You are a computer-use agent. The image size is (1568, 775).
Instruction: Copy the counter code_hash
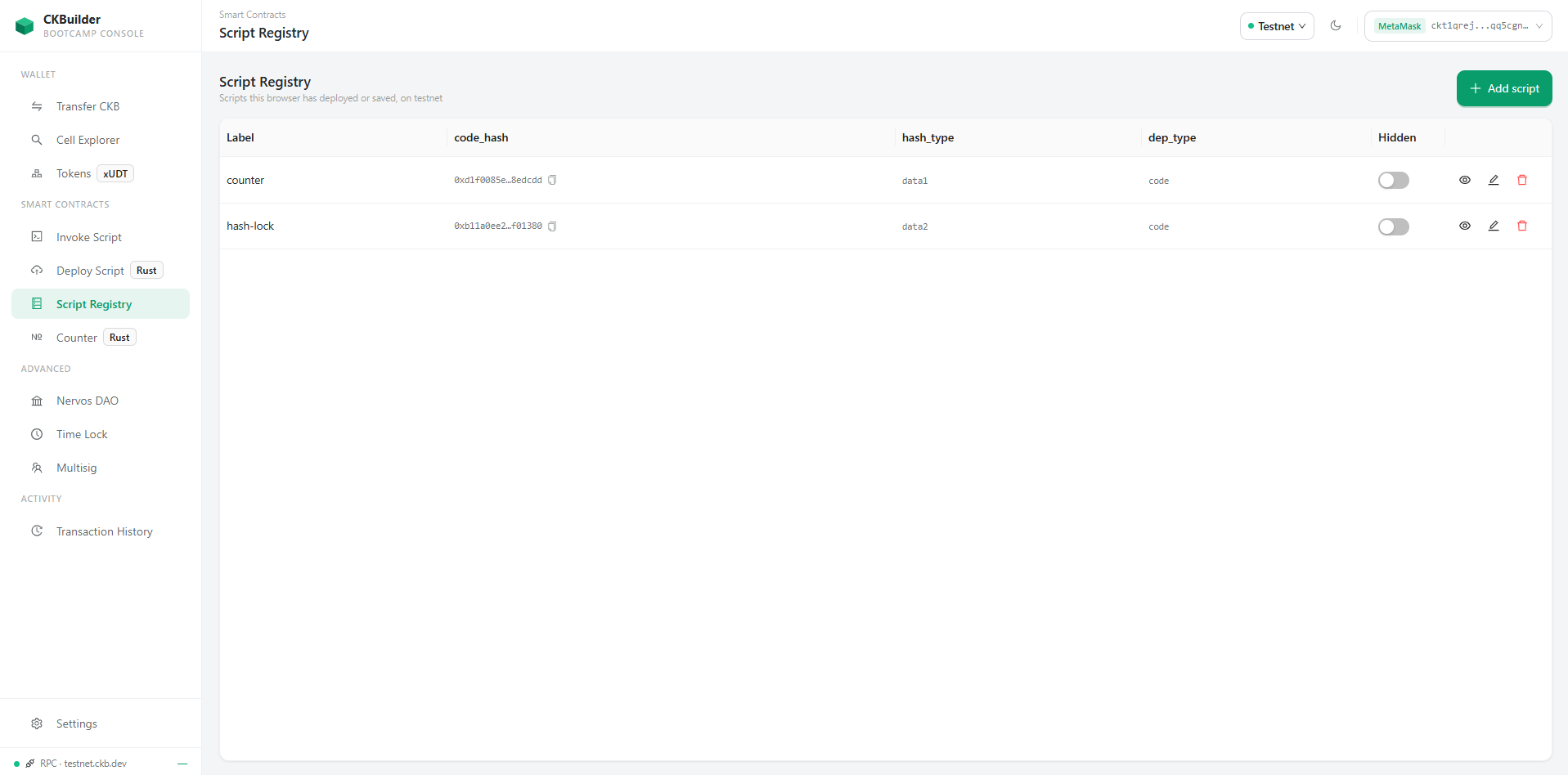[552, 180]
